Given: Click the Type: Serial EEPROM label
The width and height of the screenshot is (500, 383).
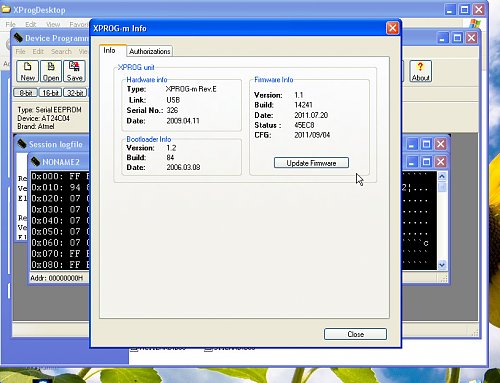Looking at the screenshot, I should pyautogui.click(x=49, y=110).
